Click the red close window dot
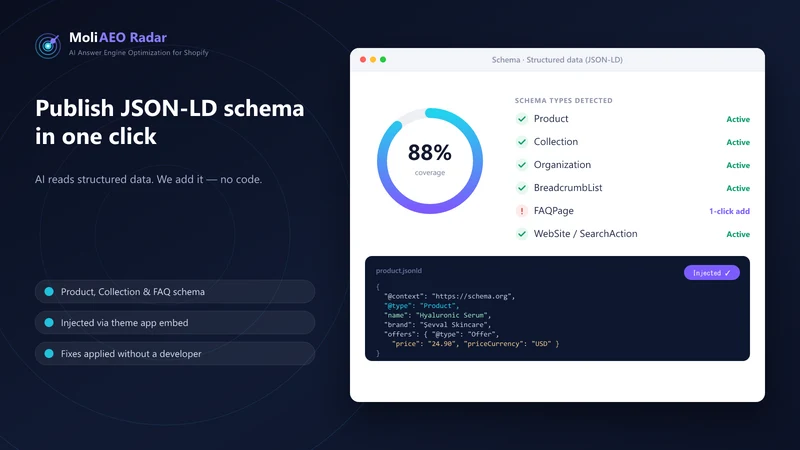800x450 pixels. coord(363,60)
